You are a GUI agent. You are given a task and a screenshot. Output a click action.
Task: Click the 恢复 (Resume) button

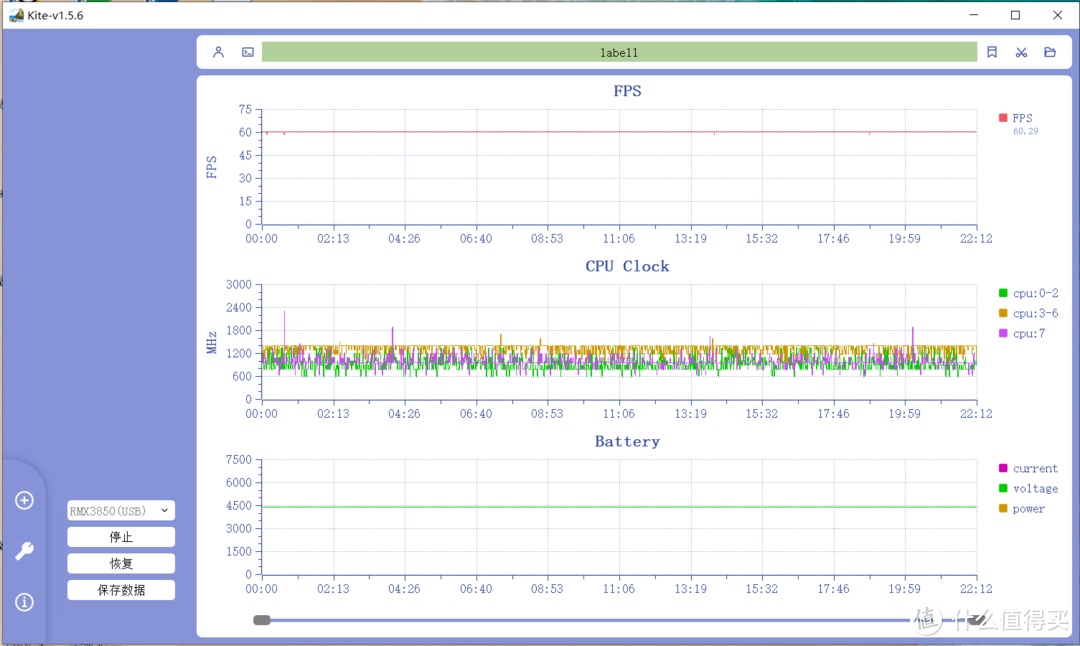(x=121, y=564)
